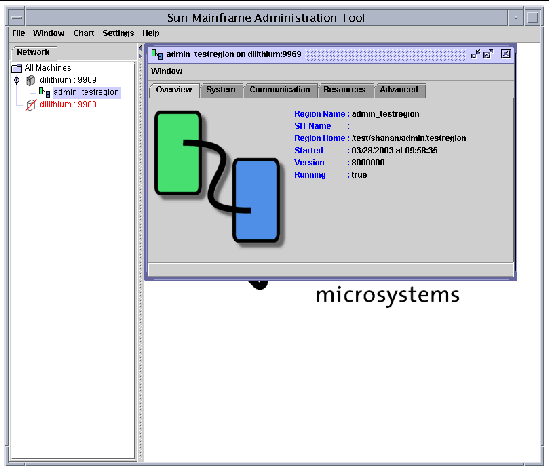
Task: Click the Region Home label
Action: tap(320, 138)
